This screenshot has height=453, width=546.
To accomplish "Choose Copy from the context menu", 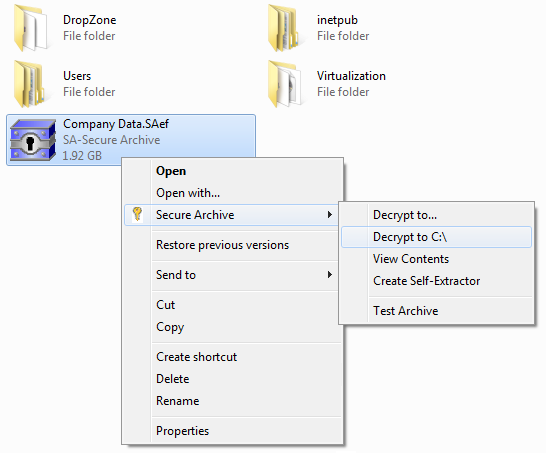I will (x=170, y=327).
